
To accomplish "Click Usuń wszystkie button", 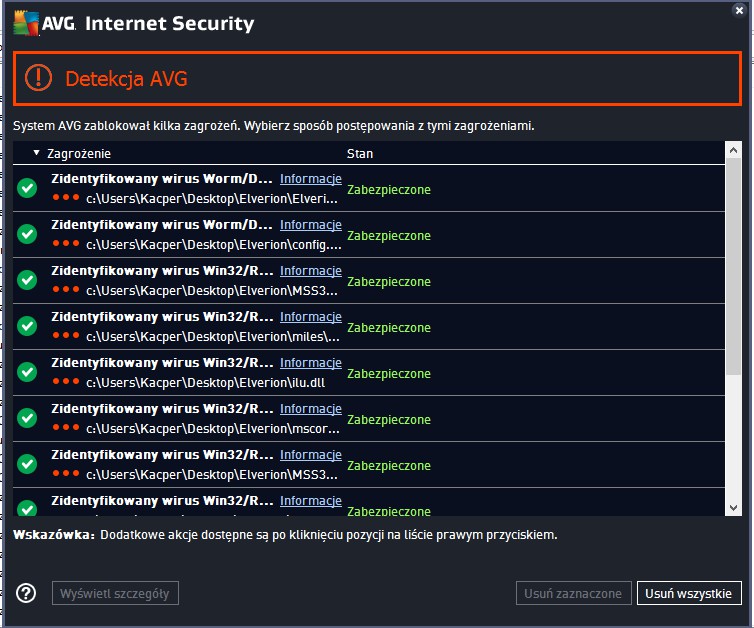I will 689,593.
